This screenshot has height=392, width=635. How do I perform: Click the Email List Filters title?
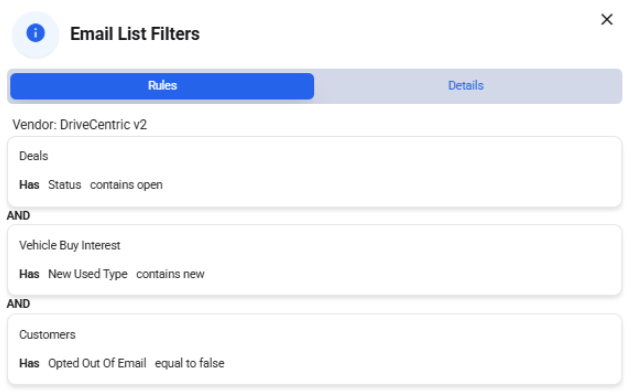coord(135,34)
